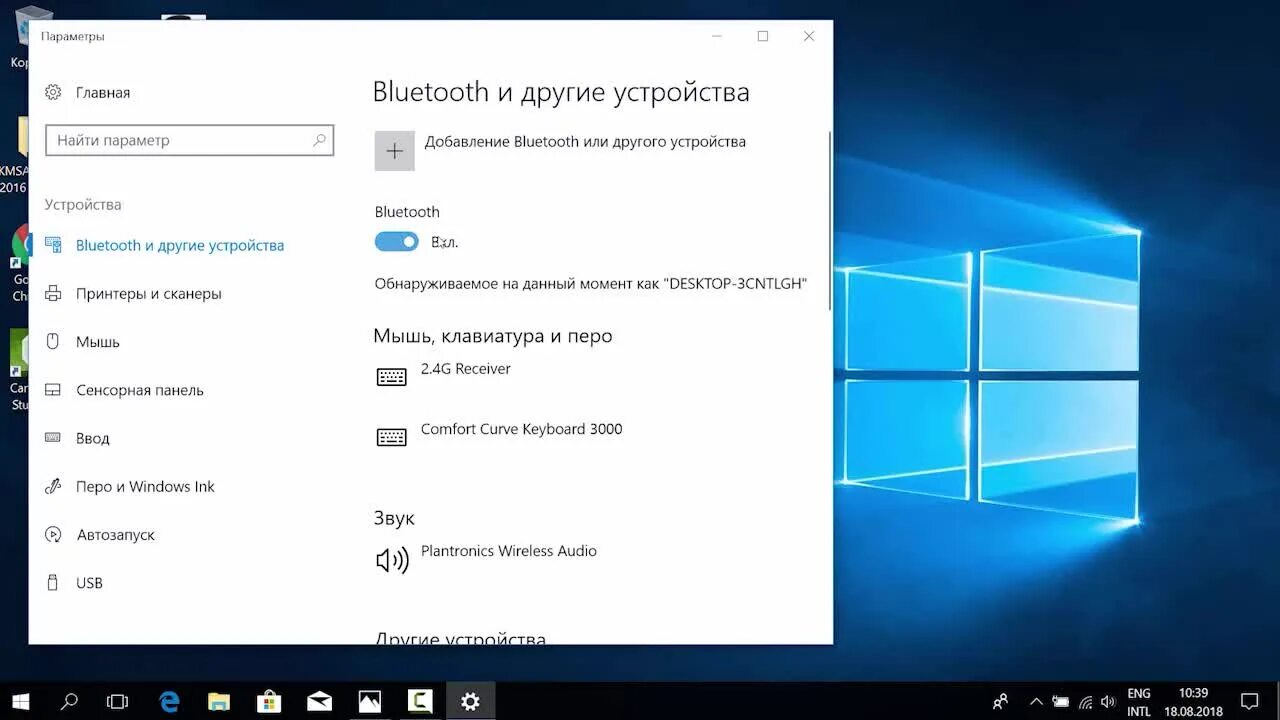This screenshot has width=1280, height=720.
Task: Click Добавление Bluetooth или другого устройства
Action: coord(585,142)
